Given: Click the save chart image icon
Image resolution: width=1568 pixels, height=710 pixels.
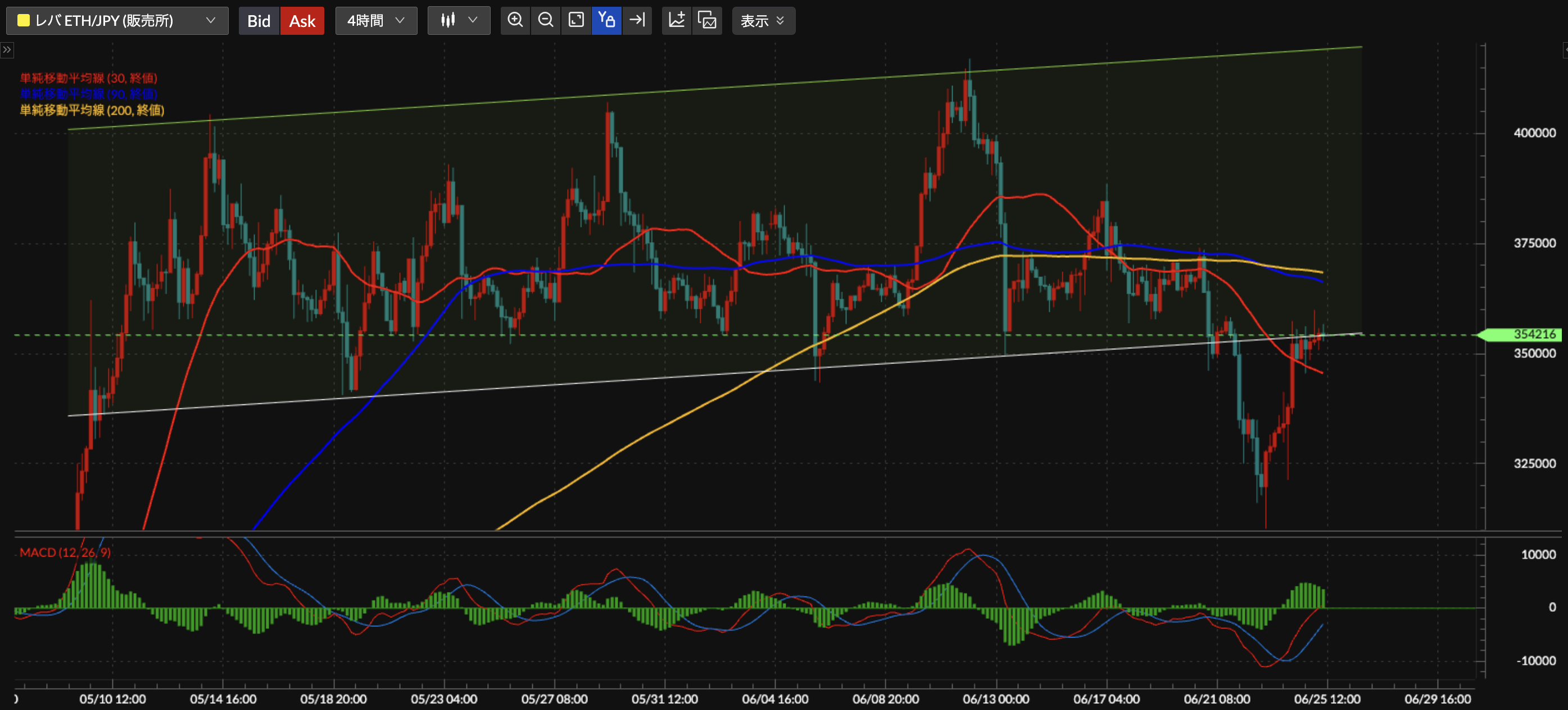Looking at the screenshot, I should (706, 20).
